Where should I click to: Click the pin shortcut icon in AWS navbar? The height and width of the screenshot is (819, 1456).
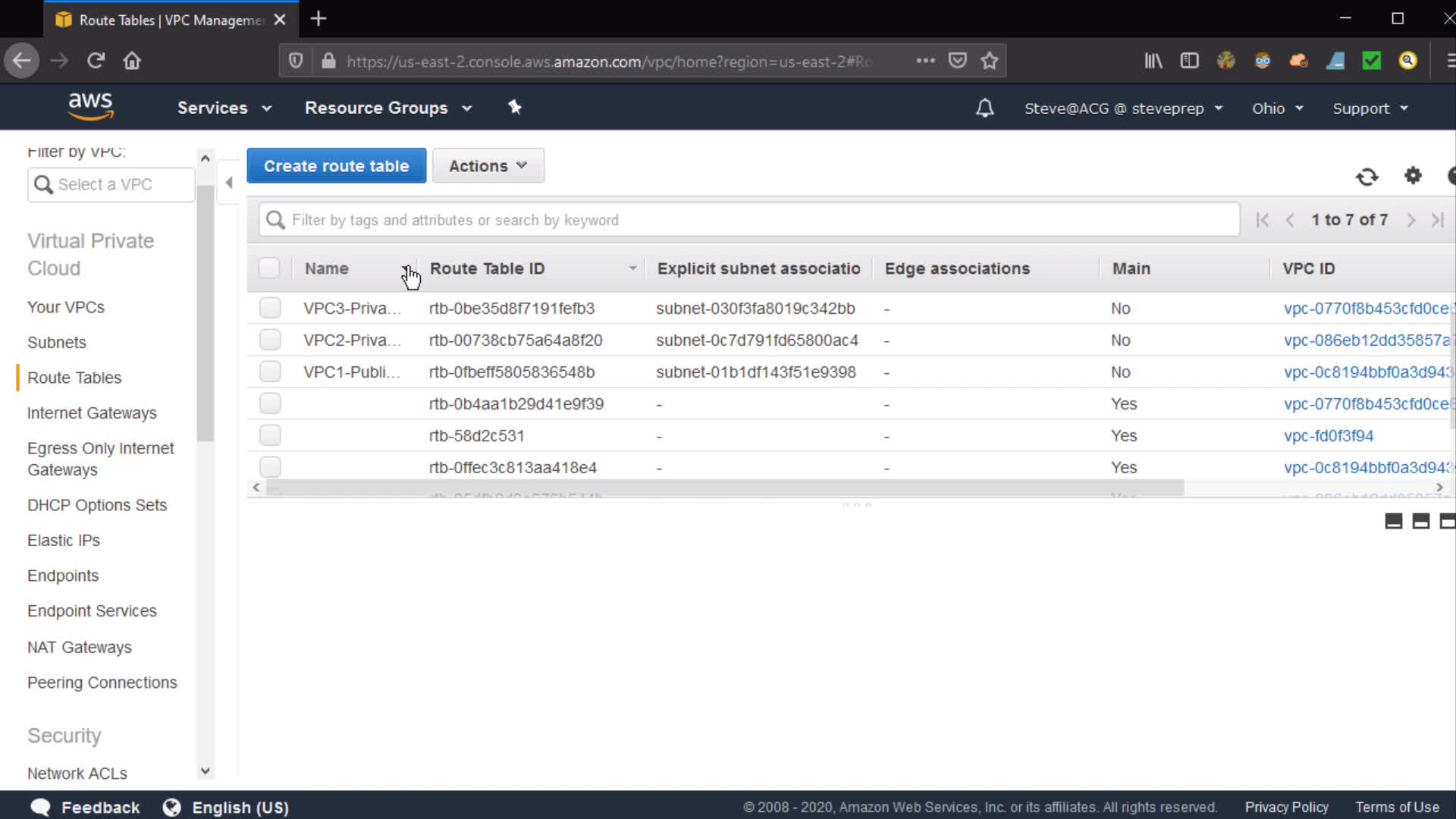click(x=515, y=108)
